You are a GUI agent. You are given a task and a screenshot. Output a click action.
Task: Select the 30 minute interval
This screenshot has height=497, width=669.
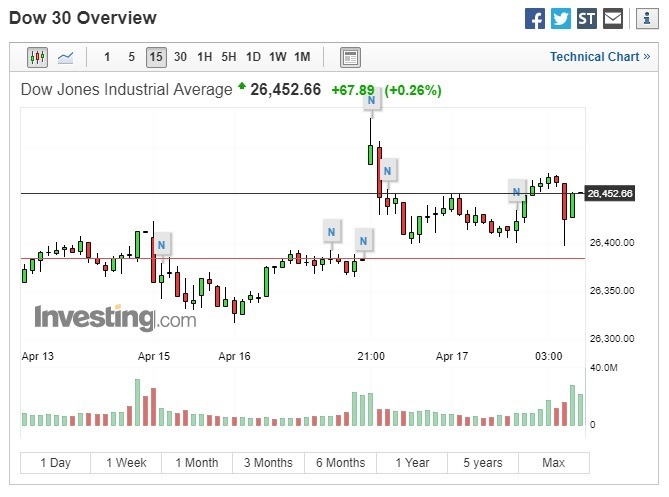180,57
